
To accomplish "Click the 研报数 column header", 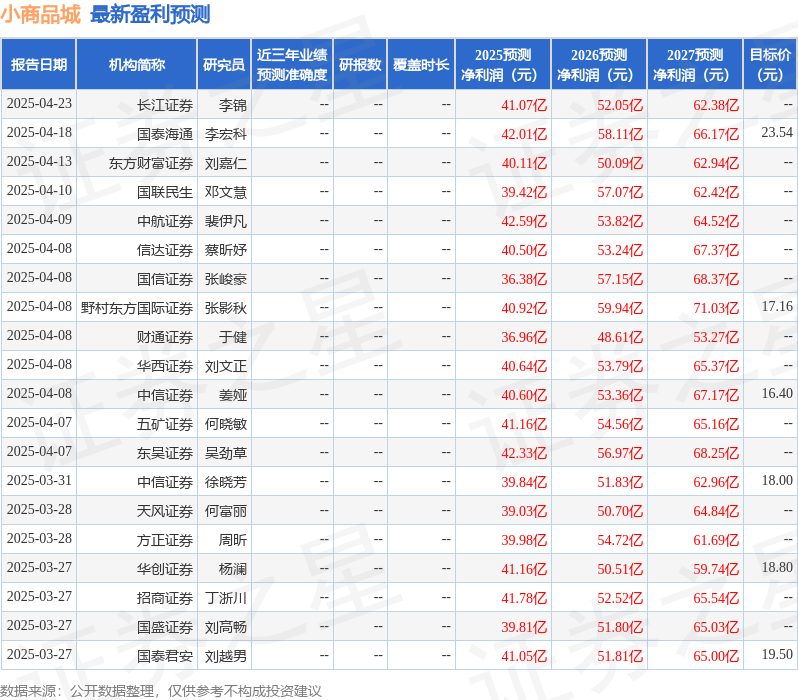I will tap(360, 64).
